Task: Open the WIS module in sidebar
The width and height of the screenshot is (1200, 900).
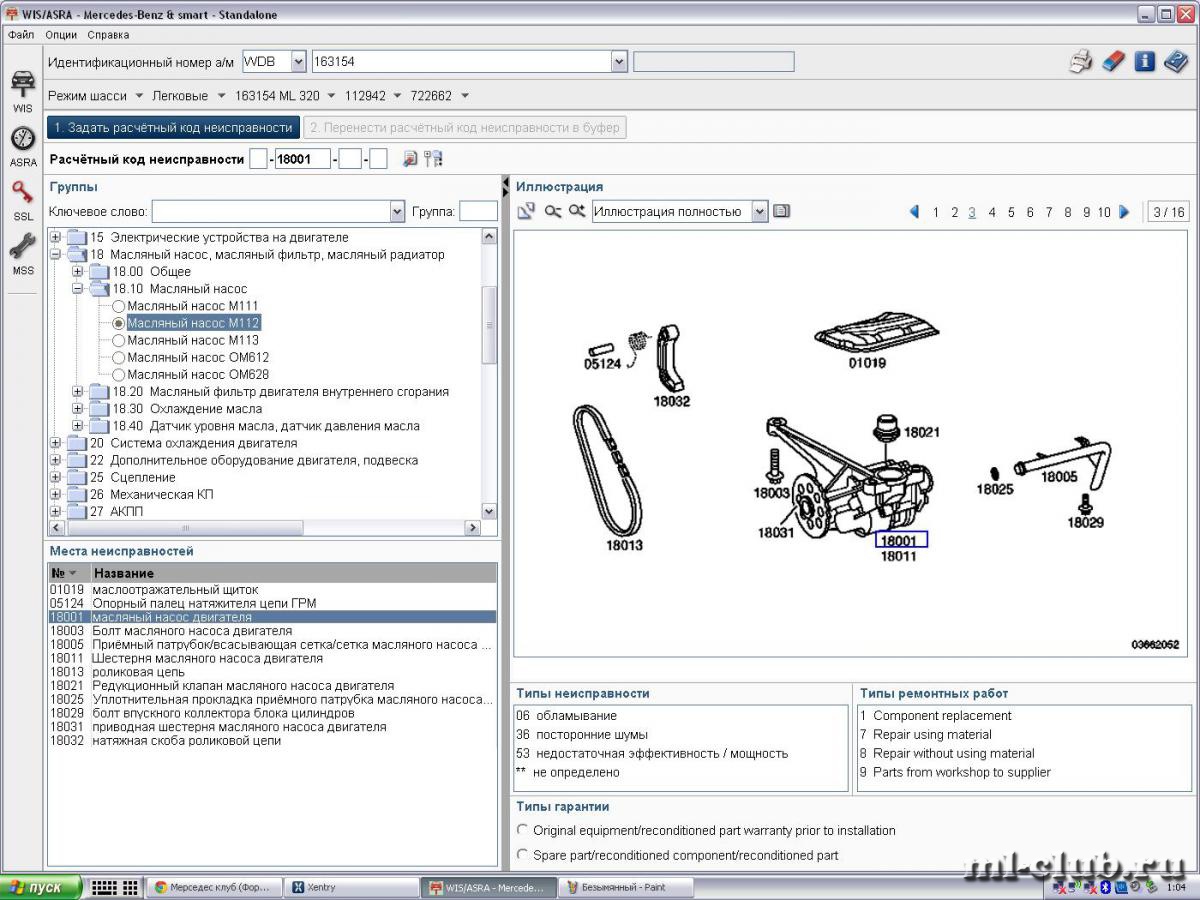Action: click(x=22, y=88)
